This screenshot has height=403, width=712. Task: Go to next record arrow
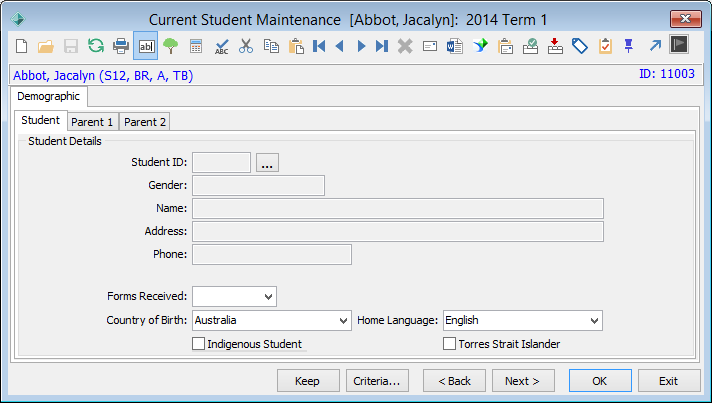pos(361,46)
